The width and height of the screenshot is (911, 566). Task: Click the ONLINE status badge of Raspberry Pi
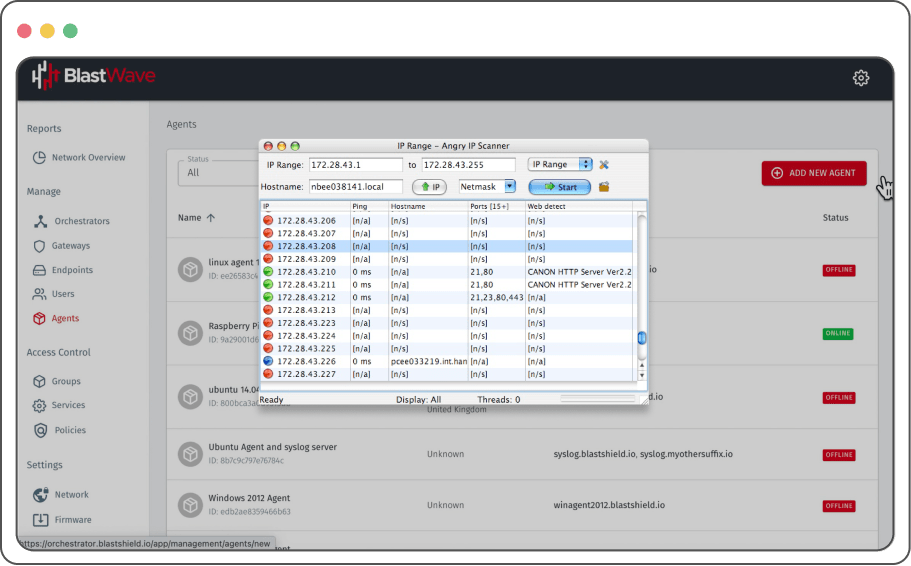(838, 334)
